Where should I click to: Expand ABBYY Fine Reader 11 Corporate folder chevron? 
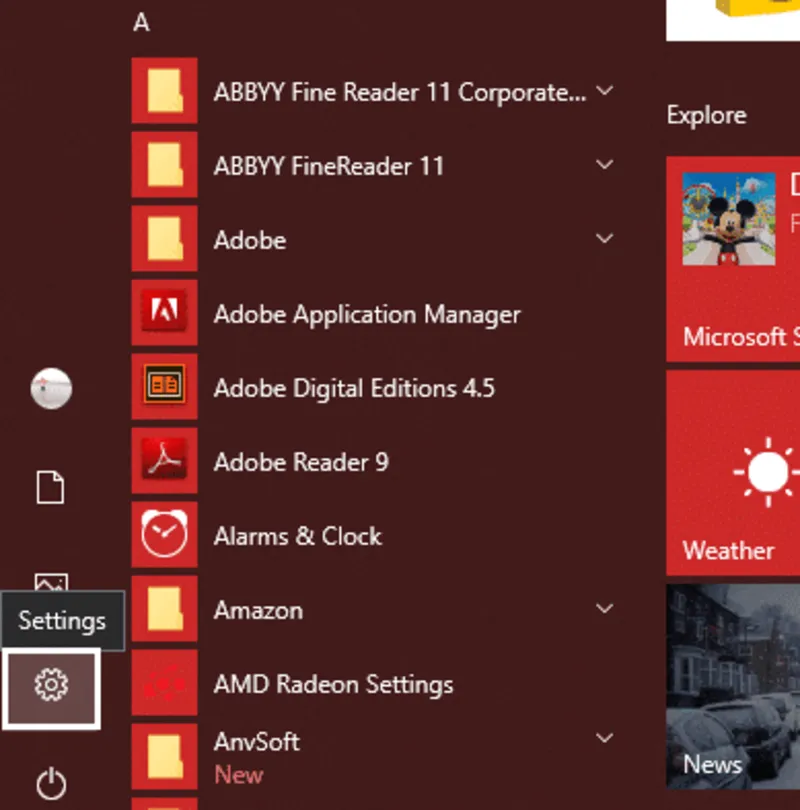tap(604, 91)
